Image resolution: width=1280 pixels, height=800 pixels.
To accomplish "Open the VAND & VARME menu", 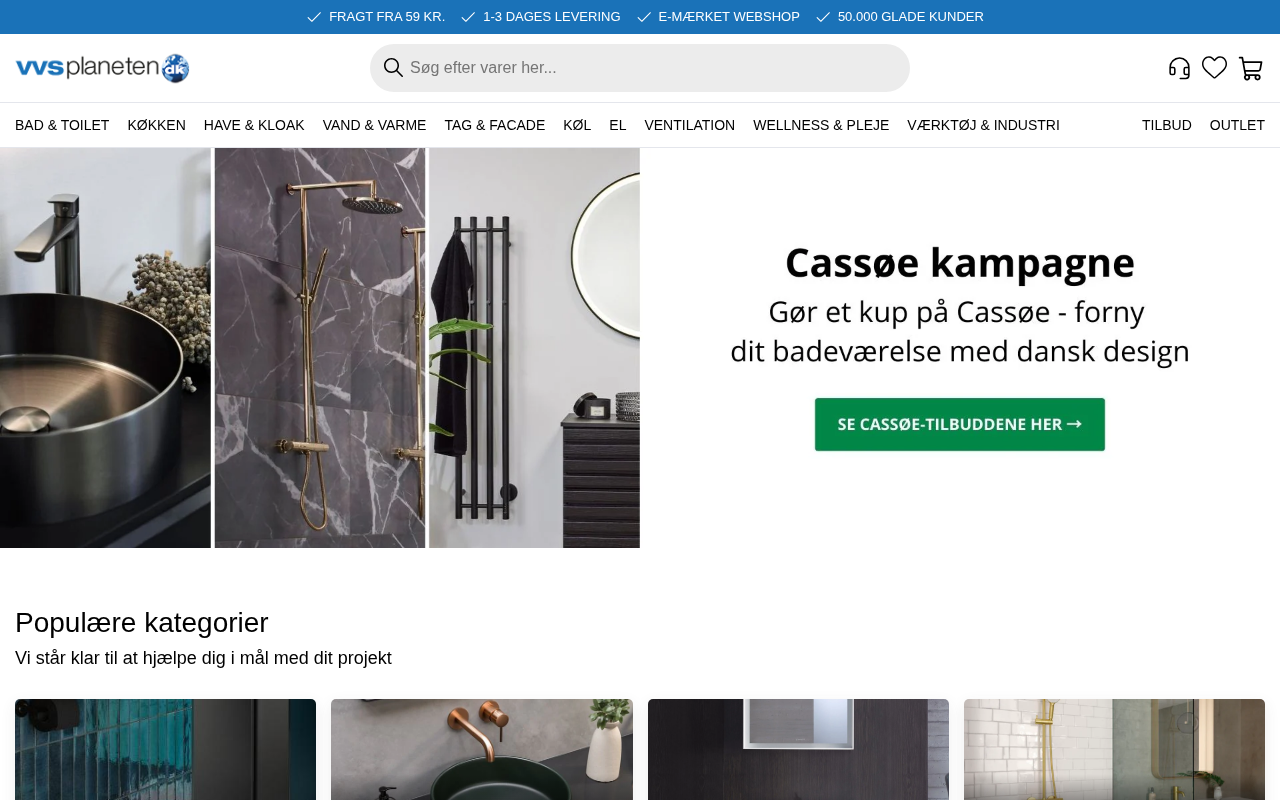I will (374, 125).
